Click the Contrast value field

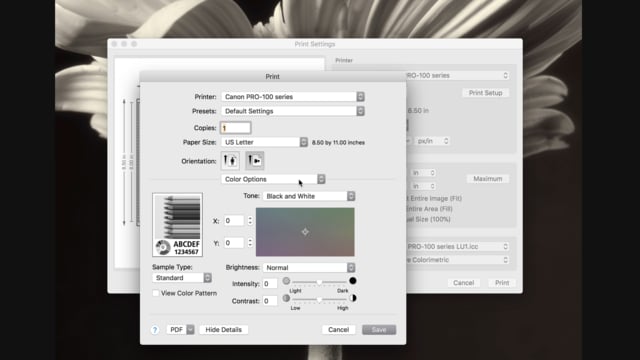pyautogui.click(x=270, y=301)
